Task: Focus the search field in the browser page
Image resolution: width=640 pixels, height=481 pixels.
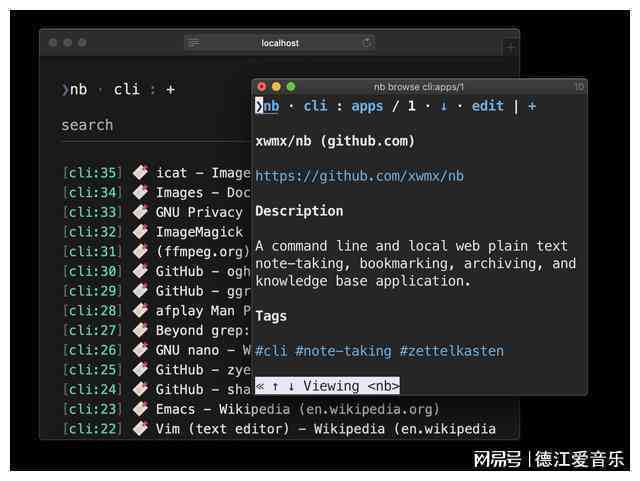Action: click(x=155, y=125)
